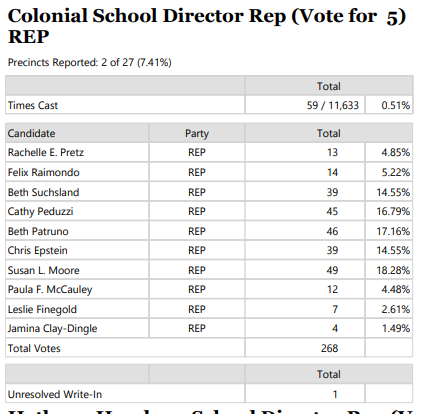Click the Candidate column header
Screen dimensions: 423x414
[31, 133]
